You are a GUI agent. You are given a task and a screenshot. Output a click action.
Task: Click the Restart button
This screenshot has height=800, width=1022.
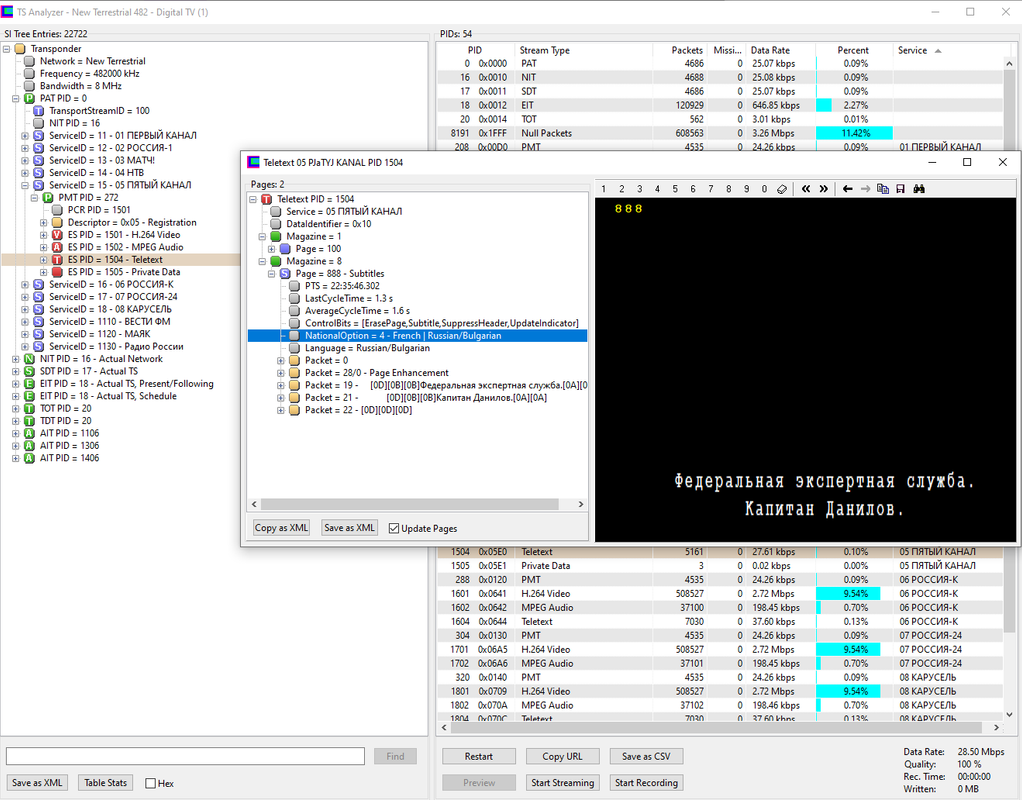pos(478,756)
